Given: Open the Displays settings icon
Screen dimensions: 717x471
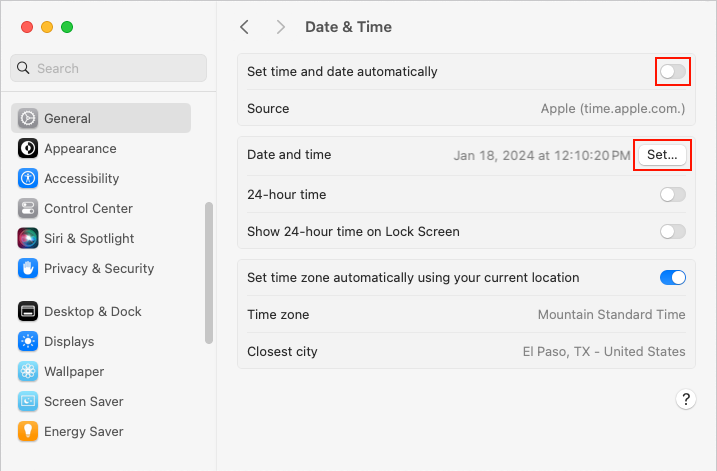Looking at the screenshot, I should tap(28, 341).
